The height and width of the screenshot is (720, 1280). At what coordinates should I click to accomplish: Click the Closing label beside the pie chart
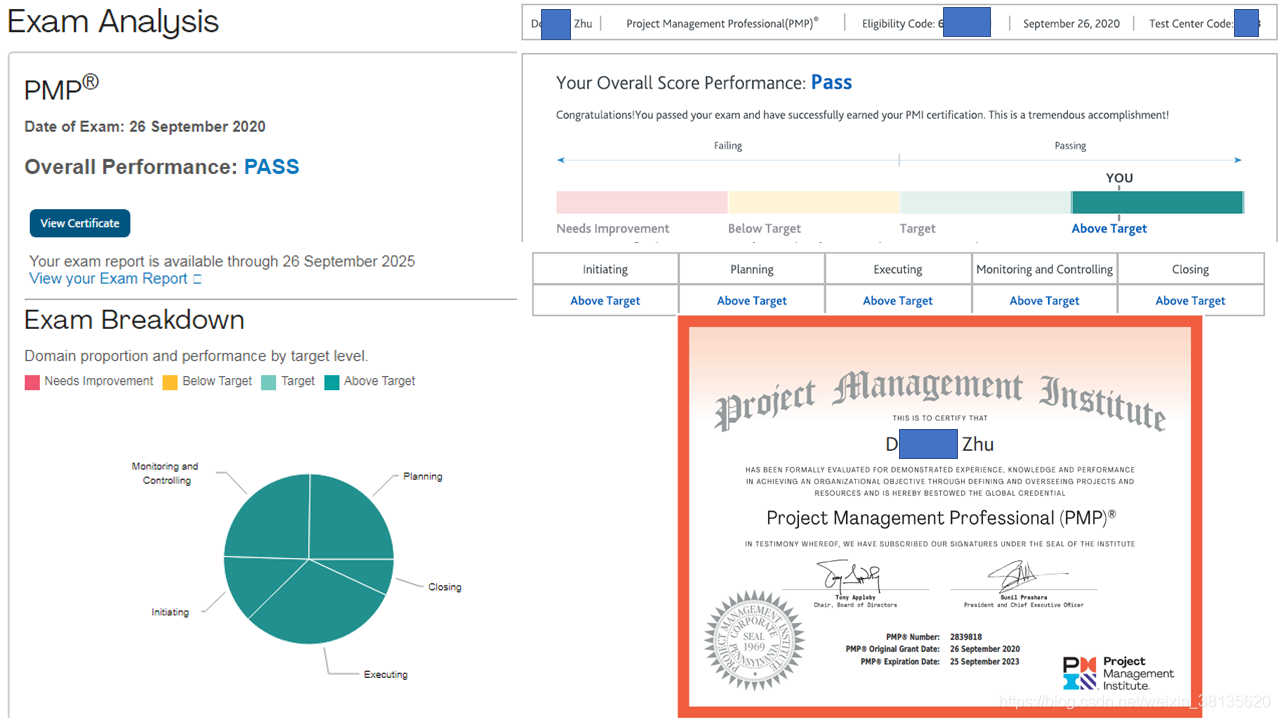point(444,587)
